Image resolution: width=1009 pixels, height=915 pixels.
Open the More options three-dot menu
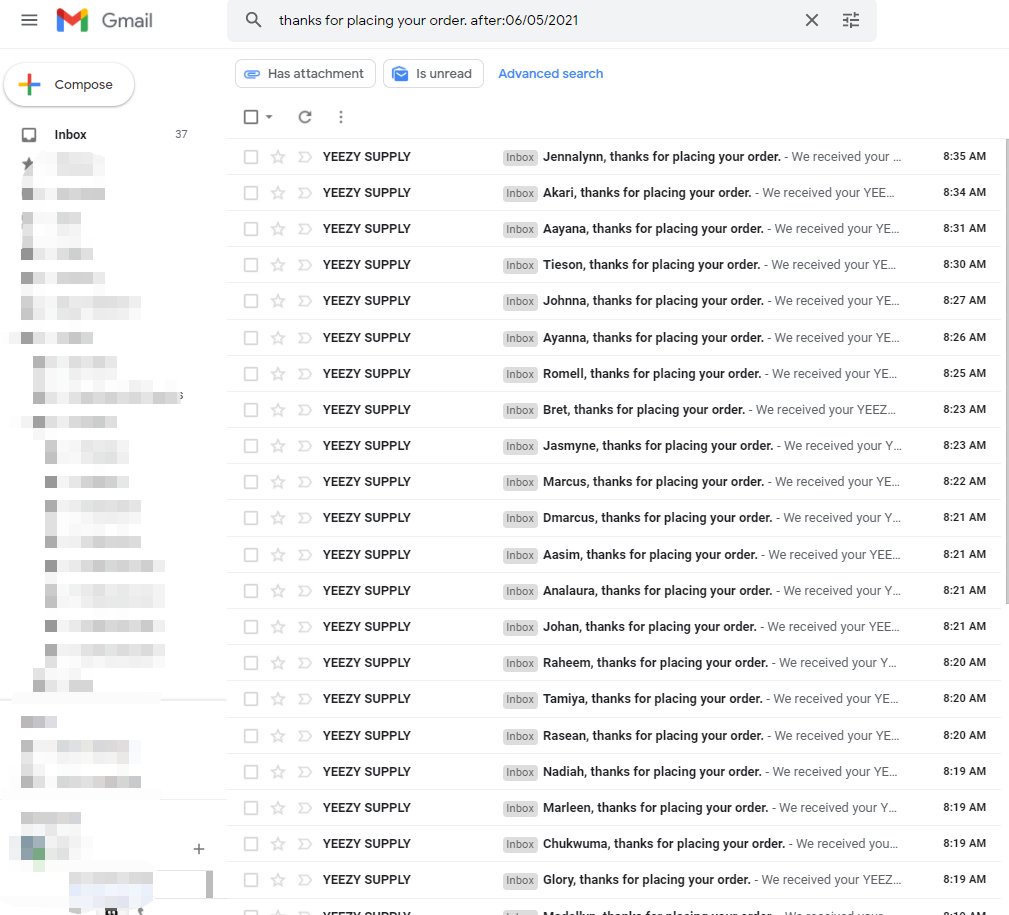click(x=341, y=116)
